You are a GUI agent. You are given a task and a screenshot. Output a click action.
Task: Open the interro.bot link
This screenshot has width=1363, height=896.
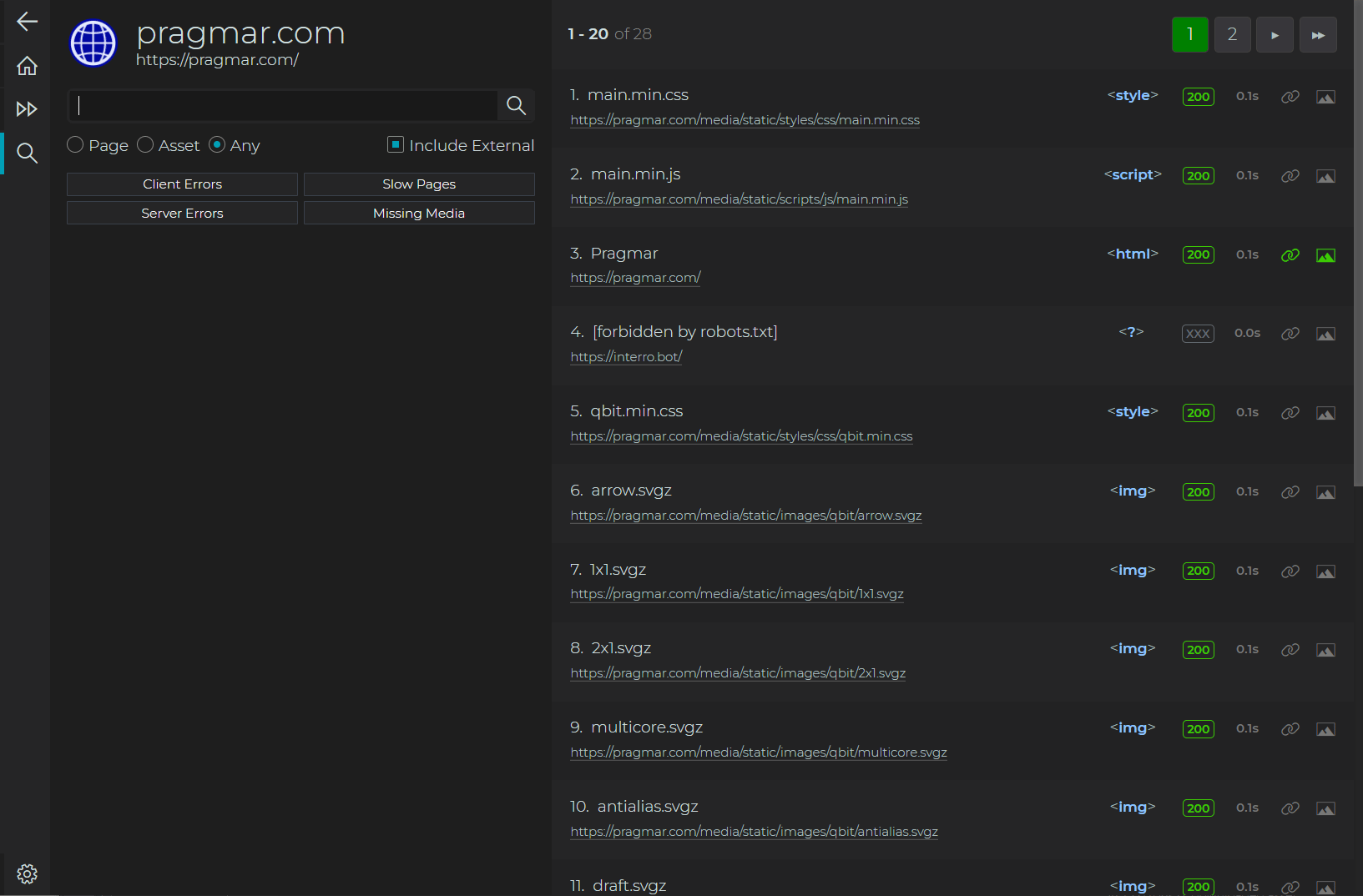tap(626, 357)
